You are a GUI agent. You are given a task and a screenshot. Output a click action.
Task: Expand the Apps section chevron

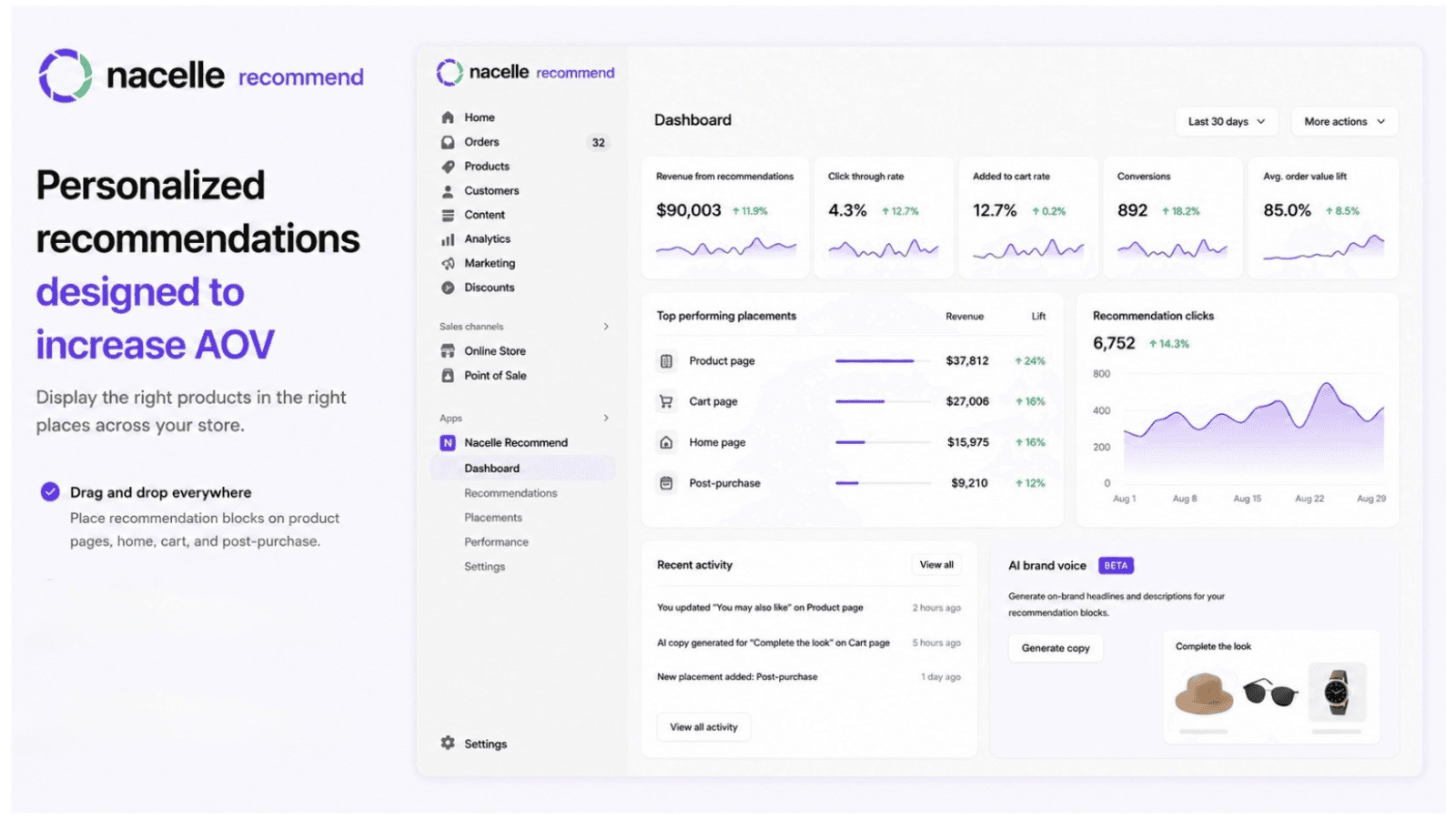coord(606,419)
